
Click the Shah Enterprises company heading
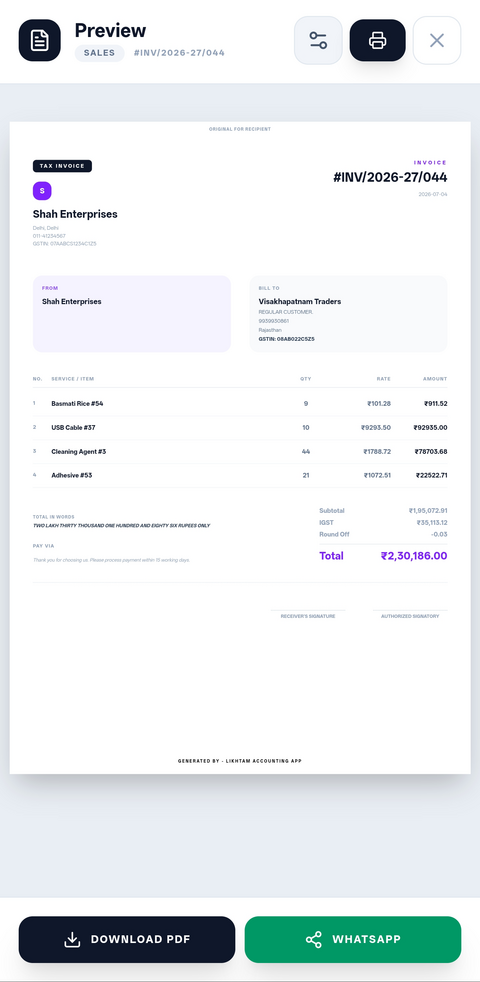(x=75, y=214)
